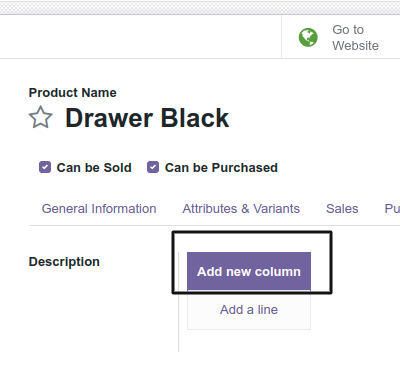This screenshot has height=388, width=400.
Task: Click the green globe website icon
Action: click(x=308, y=37)
